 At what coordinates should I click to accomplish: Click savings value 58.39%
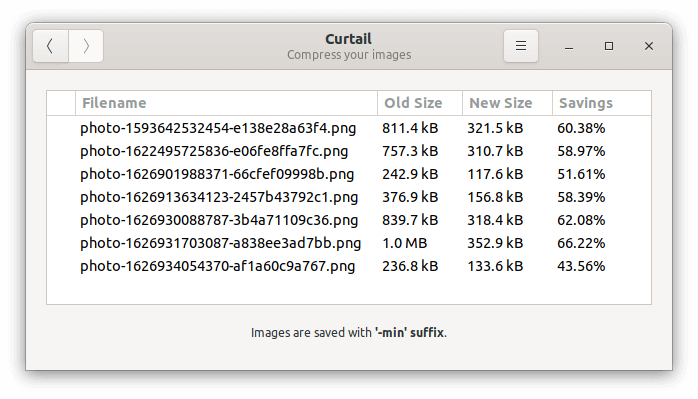[581, 197]
